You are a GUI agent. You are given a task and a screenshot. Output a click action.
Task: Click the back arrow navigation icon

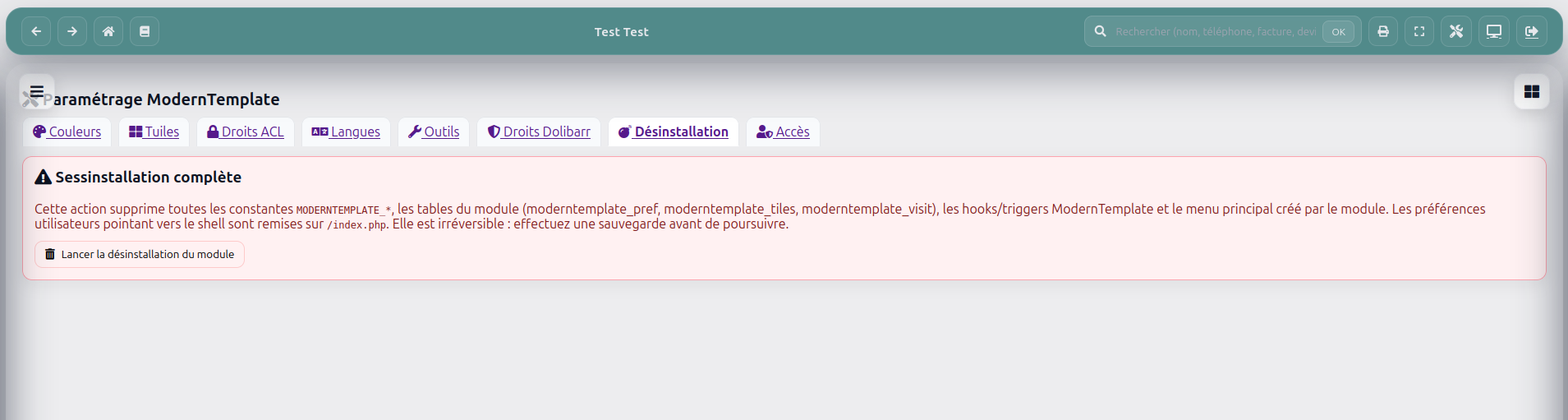[x=36, y=31]
